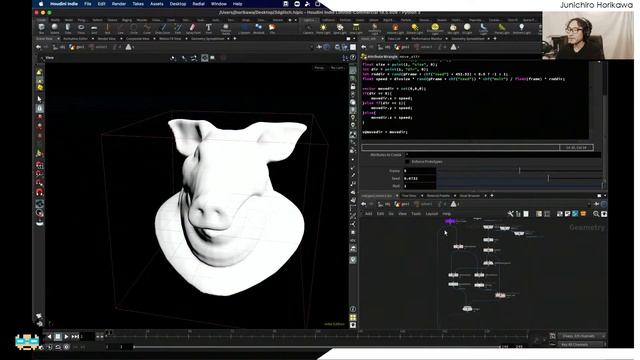Switch to the Performance Monitor tab
Screen dimensions: 640x360
[x=427, y=39]
